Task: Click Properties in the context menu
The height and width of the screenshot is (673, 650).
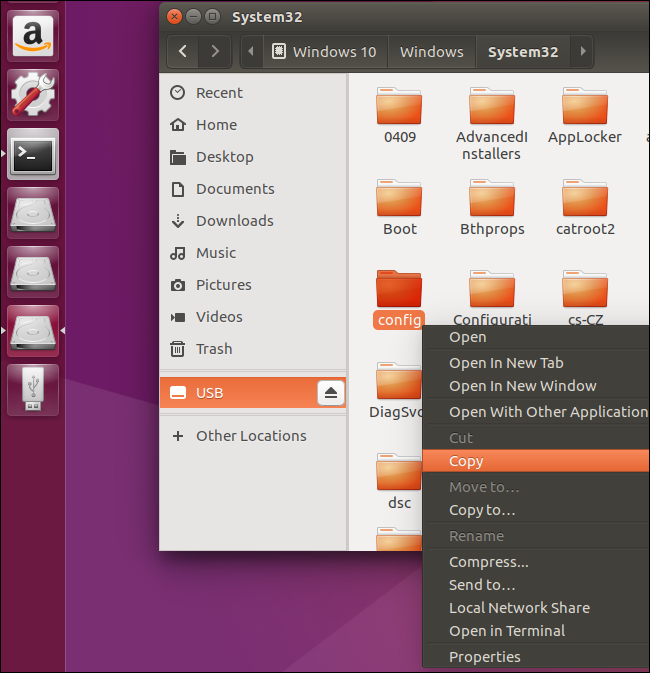Action: coord(484,657)
